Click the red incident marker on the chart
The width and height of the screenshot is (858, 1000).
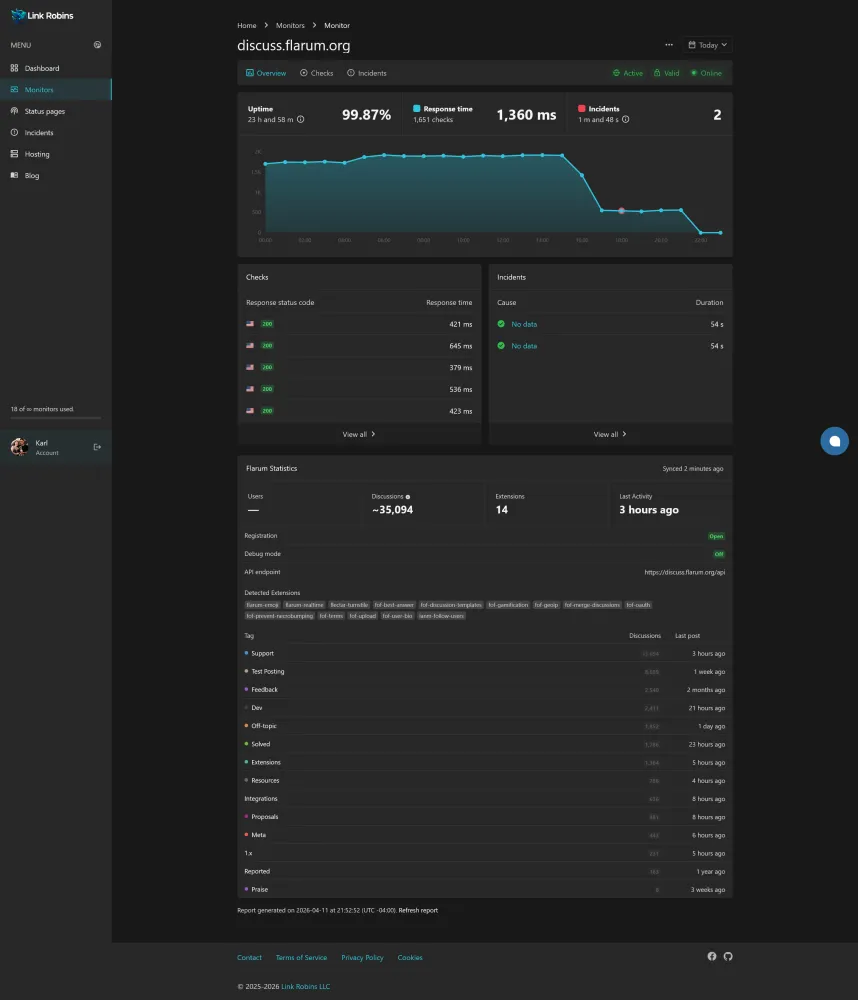coord(621,210)
